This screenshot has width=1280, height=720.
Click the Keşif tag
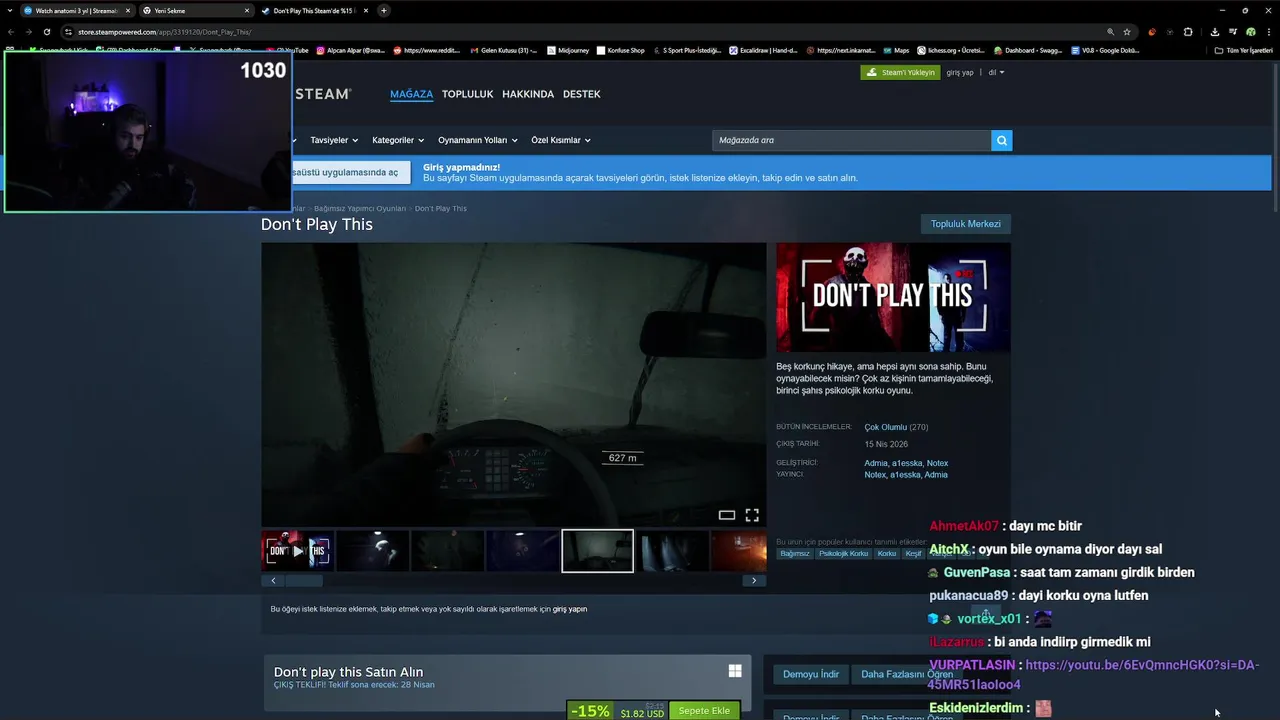[913, 554]
